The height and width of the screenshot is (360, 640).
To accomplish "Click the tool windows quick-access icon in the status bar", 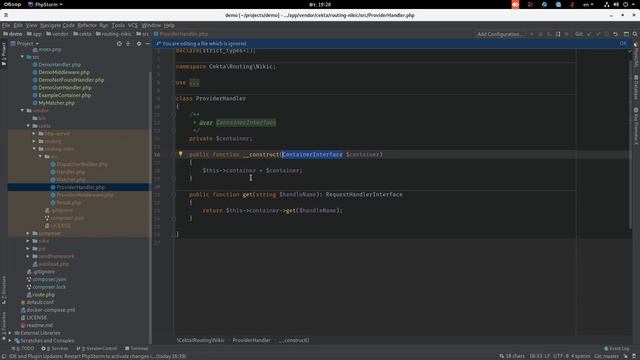I will [4, 356].
